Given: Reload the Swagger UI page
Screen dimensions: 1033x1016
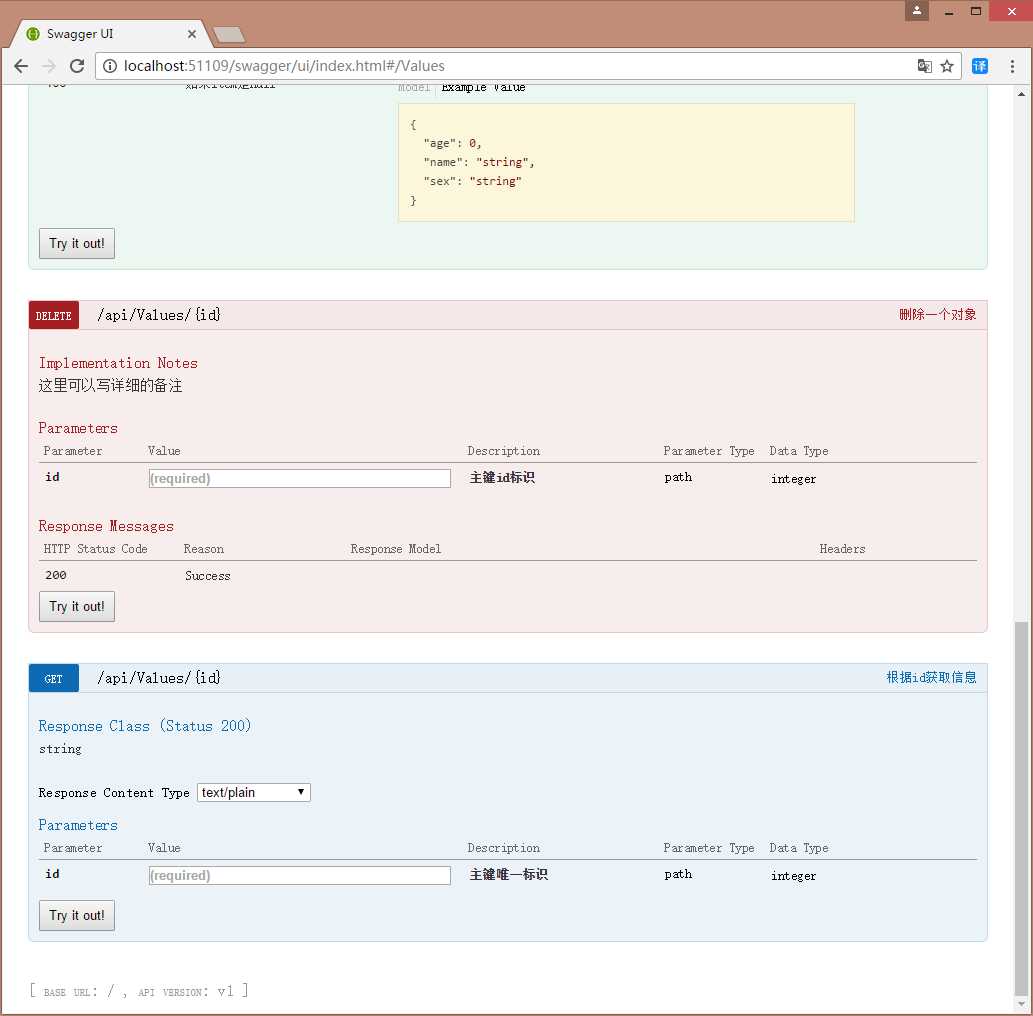Looking at the screenshot, I should tap(77, 66).
